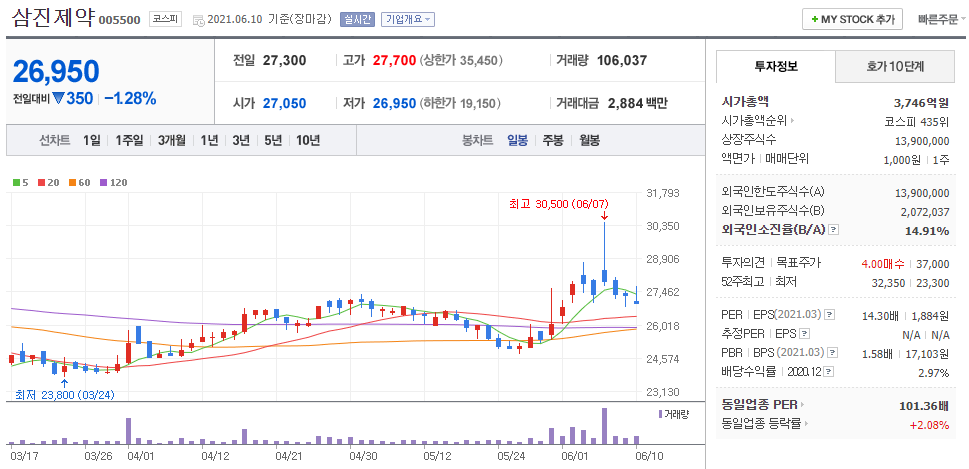Open help icon next to PER EPS(2021.03)
The height and width of the screenshot is (469, 969).
tap(829, 315)
